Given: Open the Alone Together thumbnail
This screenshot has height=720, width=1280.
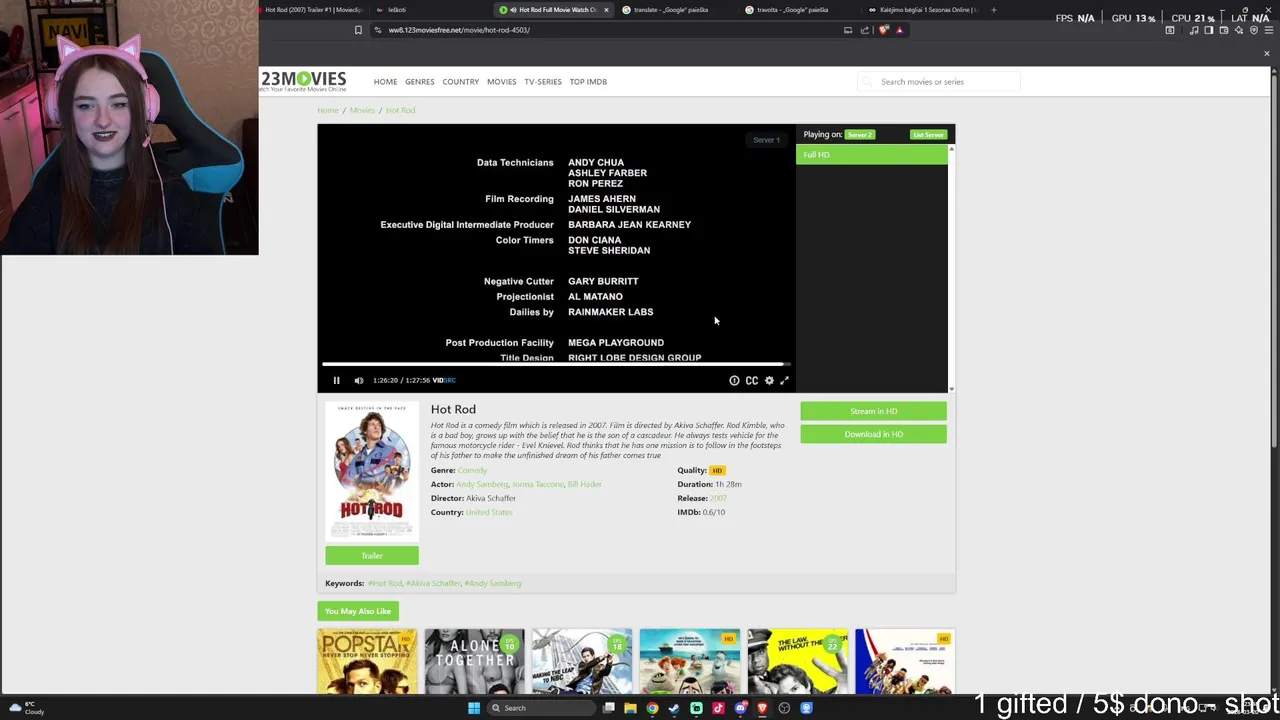Looking at the screenshot, I should (x=475, y=661).
